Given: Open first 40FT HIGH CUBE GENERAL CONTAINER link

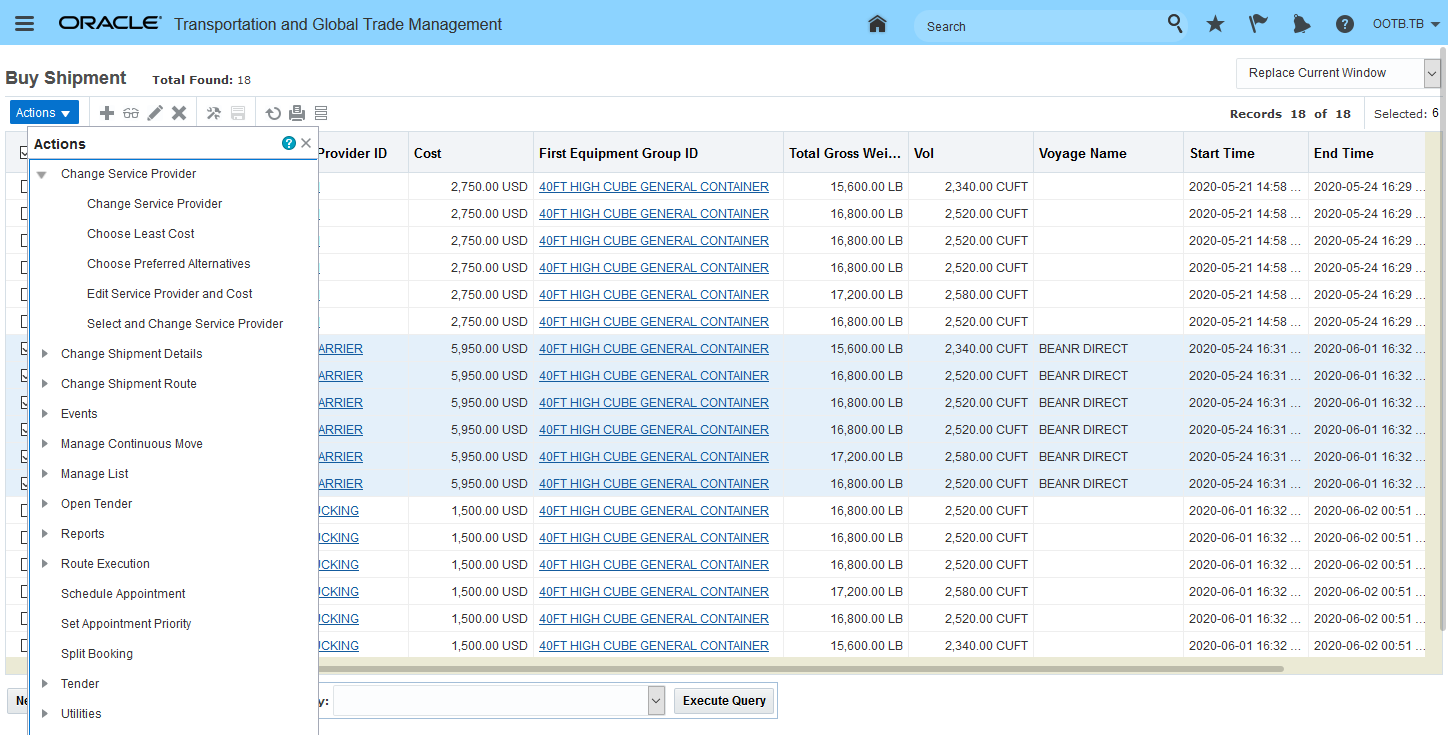Looking at the screenshot, I should tap(653, 187).
